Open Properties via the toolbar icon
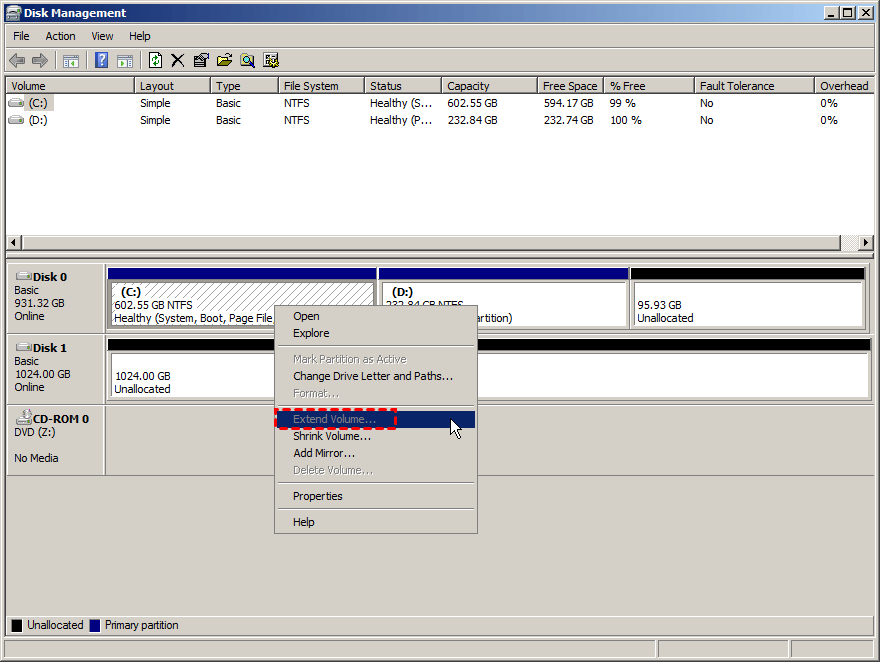 coord(201,61)
